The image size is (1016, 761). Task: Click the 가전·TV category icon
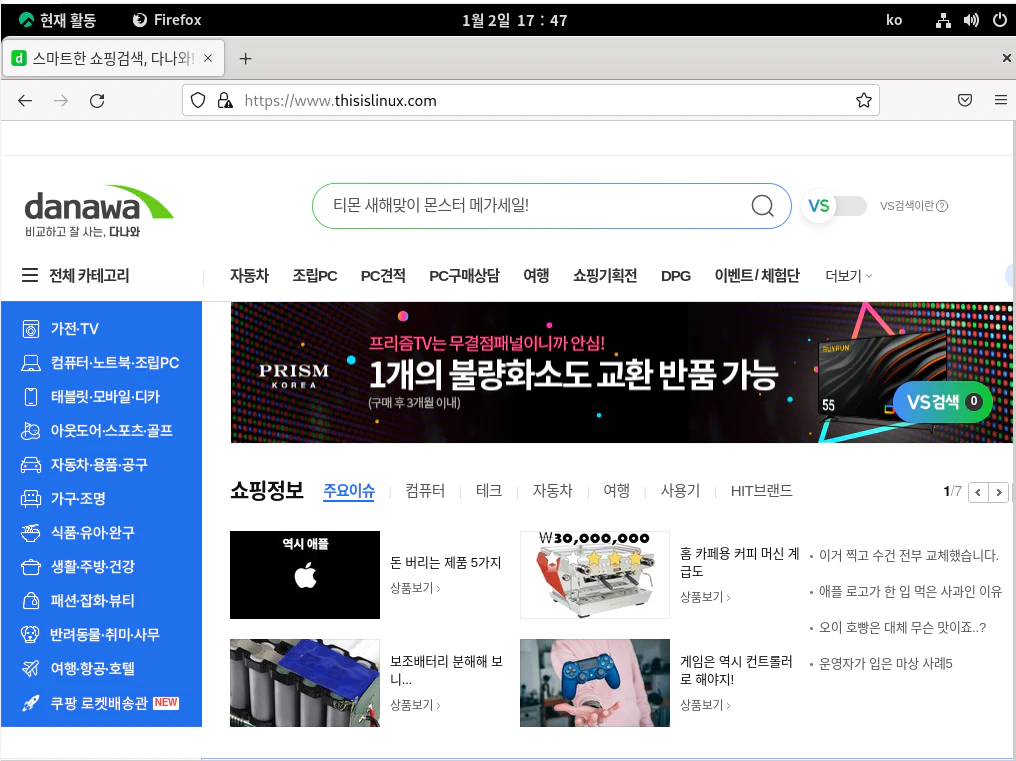click(30, 329)
